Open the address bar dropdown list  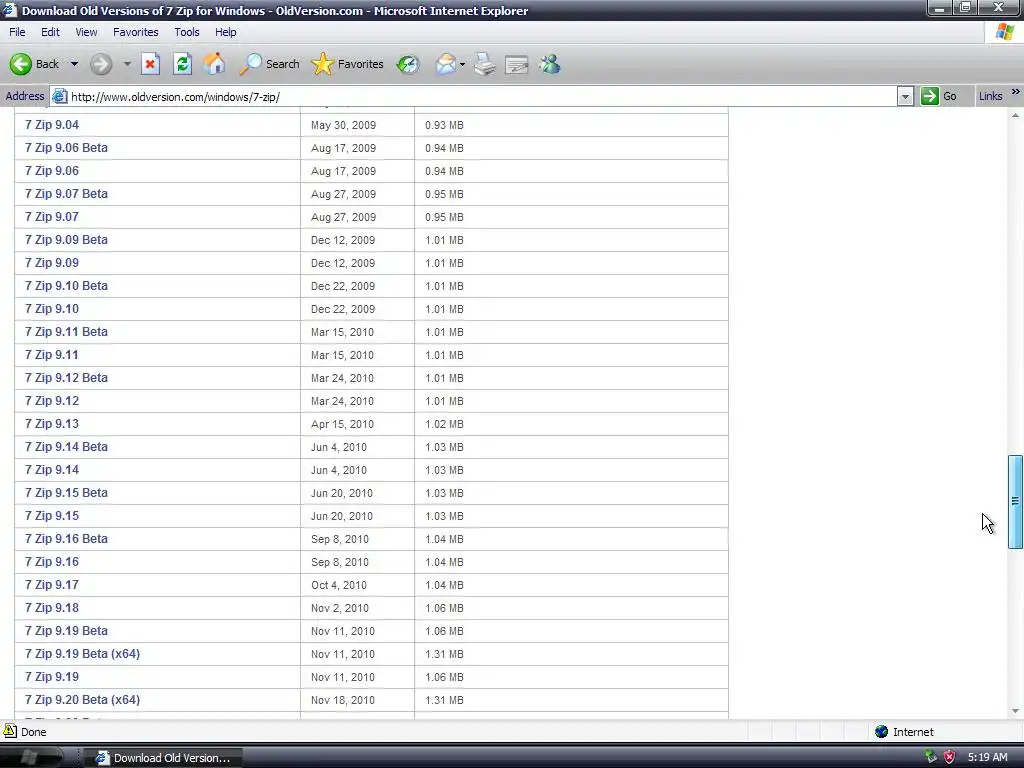pos(905,97)
